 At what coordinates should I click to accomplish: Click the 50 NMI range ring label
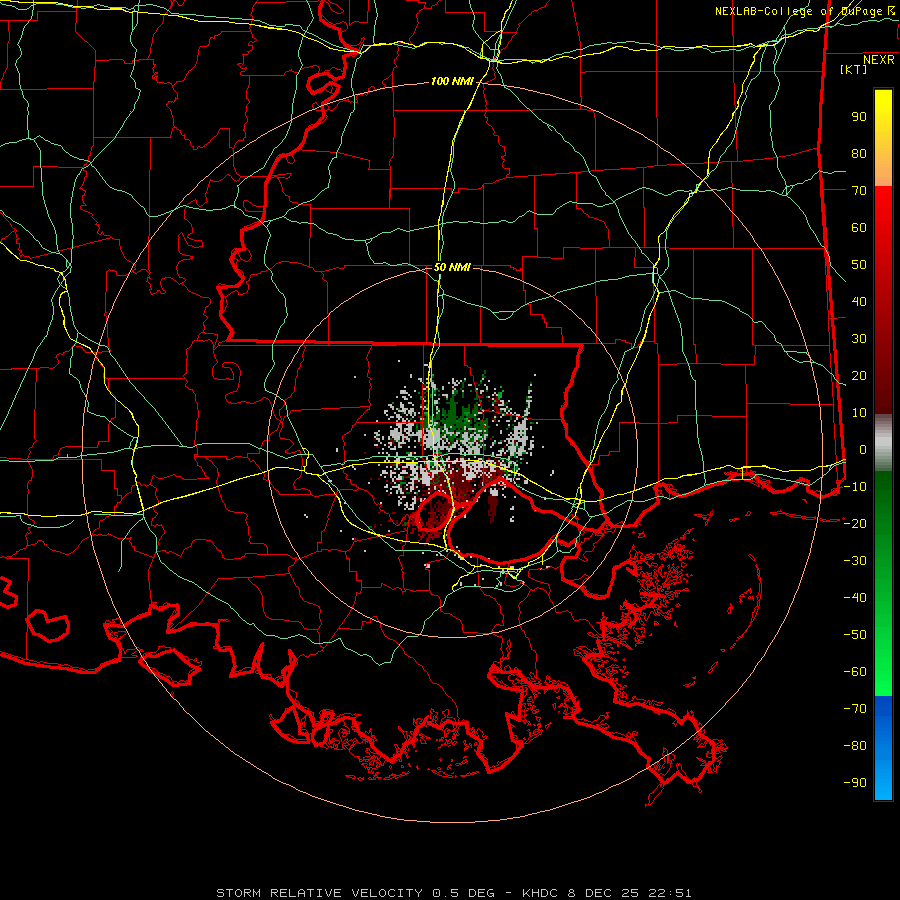(452, 267)
